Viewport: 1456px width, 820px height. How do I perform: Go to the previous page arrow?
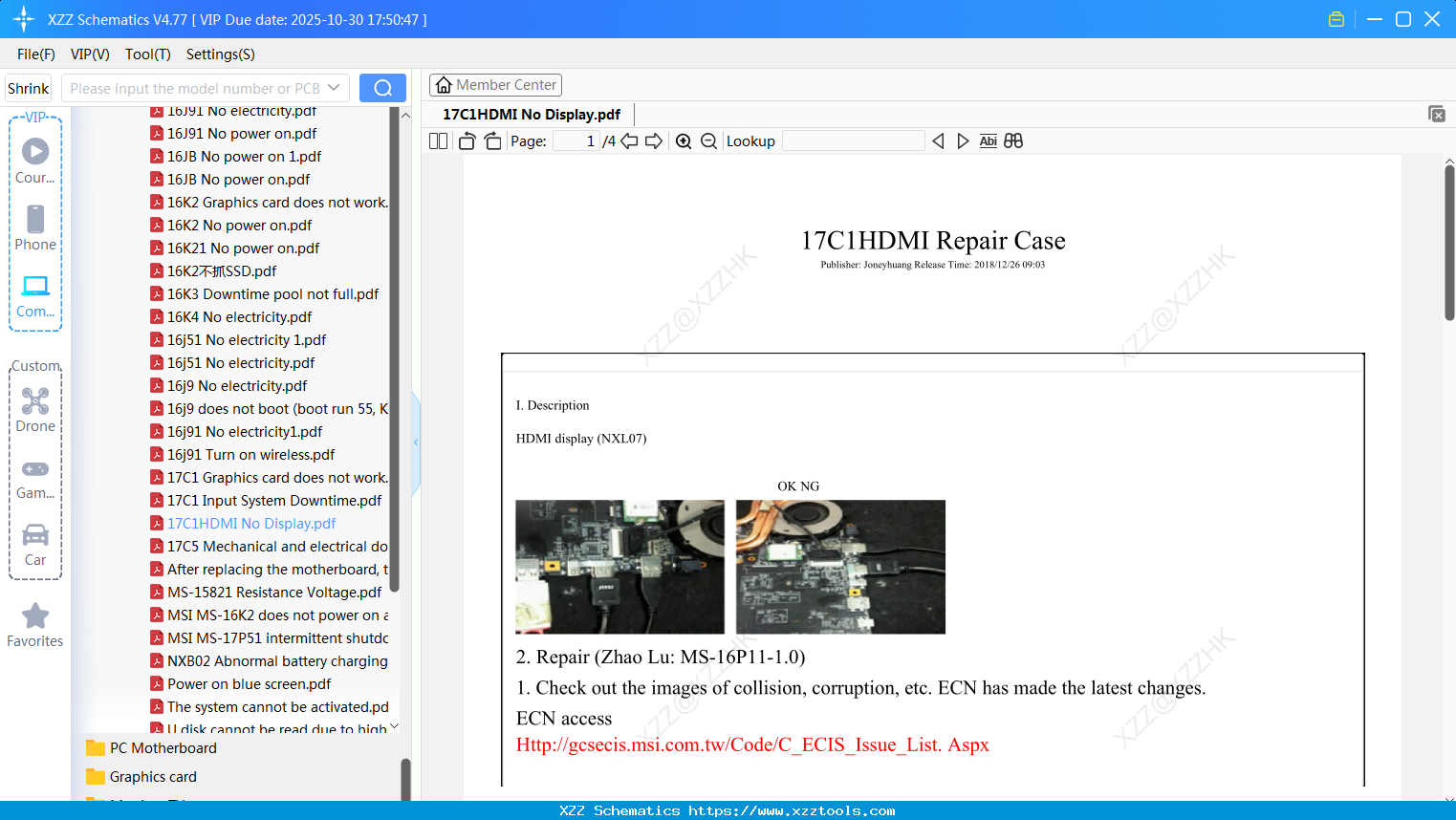tap(629, 141)
